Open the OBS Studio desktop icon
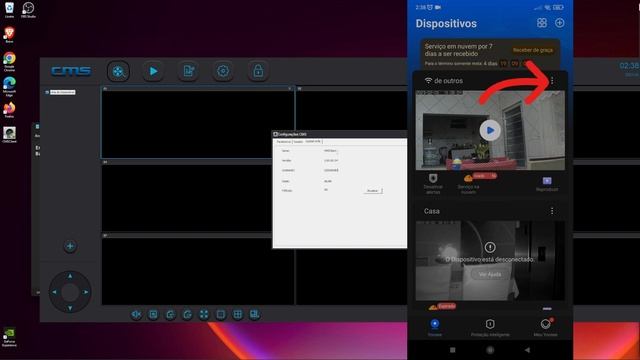640x360 pixels. click(28, 10)
